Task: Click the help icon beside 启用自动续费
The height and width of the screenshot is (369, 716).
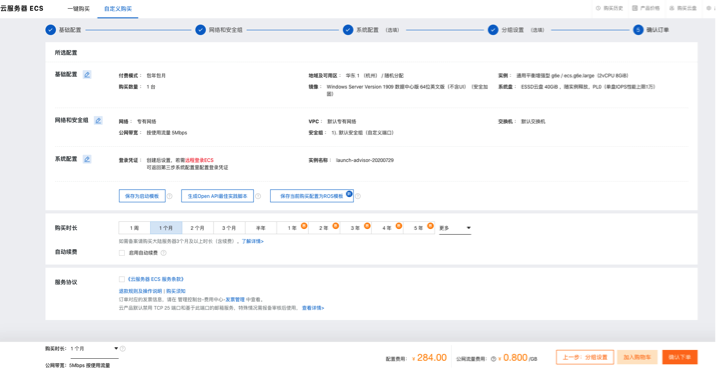Action: (x=163, y=253)
